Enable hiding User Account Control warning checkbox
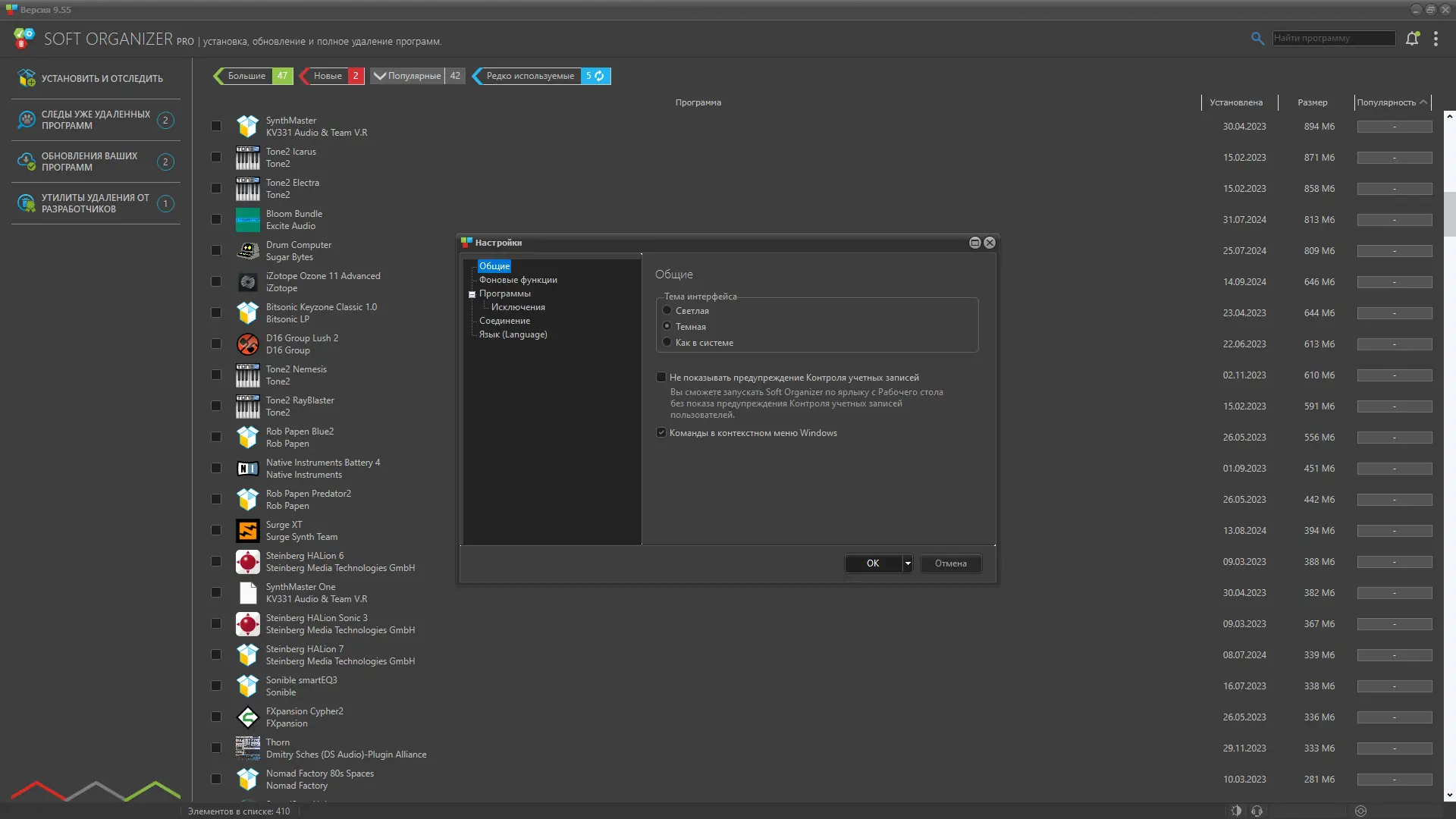 click(661, 378)
